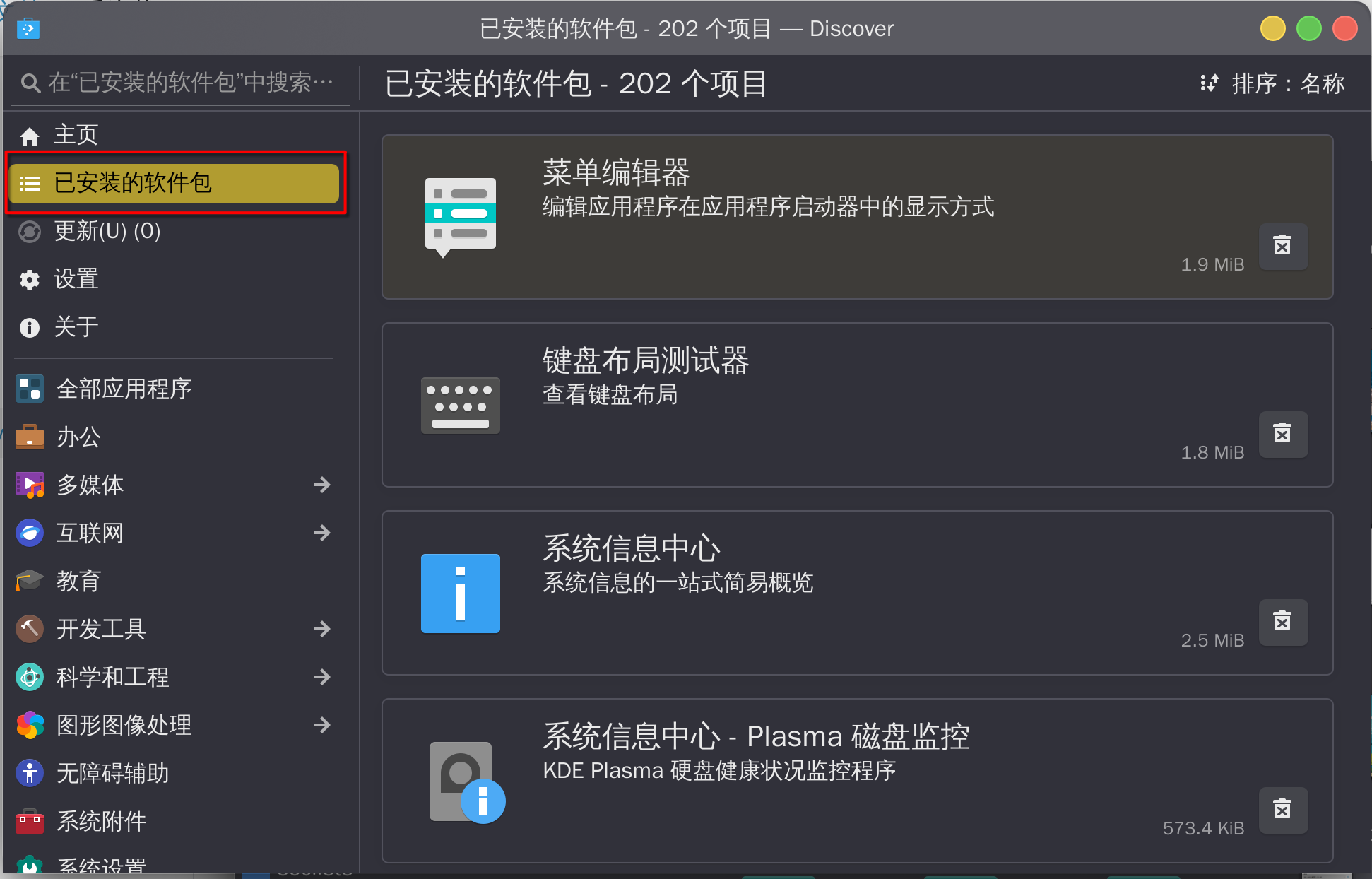Click trash icon for Plasma 磁盘监控
Image resolution: width=1372 pixels, height=879 pixels.
[x=1283, y=810]
